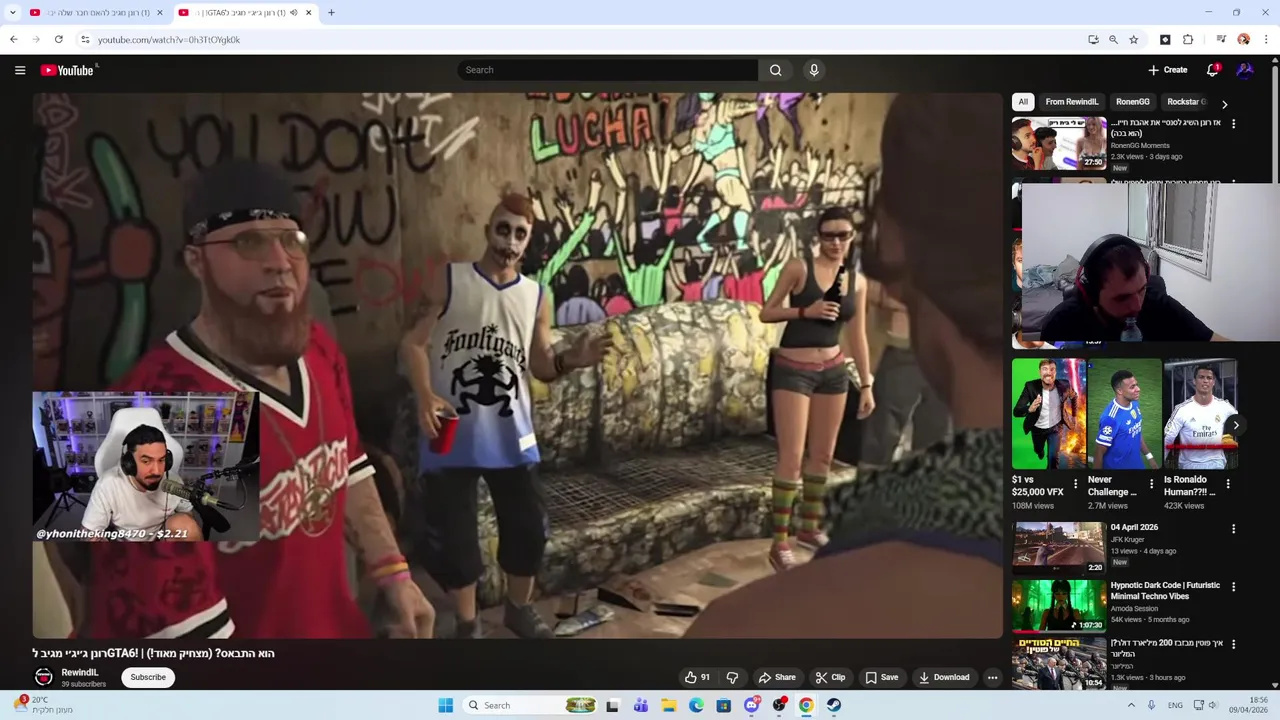Screen dimensions: 1280x720
Task: Open Chrome profile avatar
Action: 1244,40
